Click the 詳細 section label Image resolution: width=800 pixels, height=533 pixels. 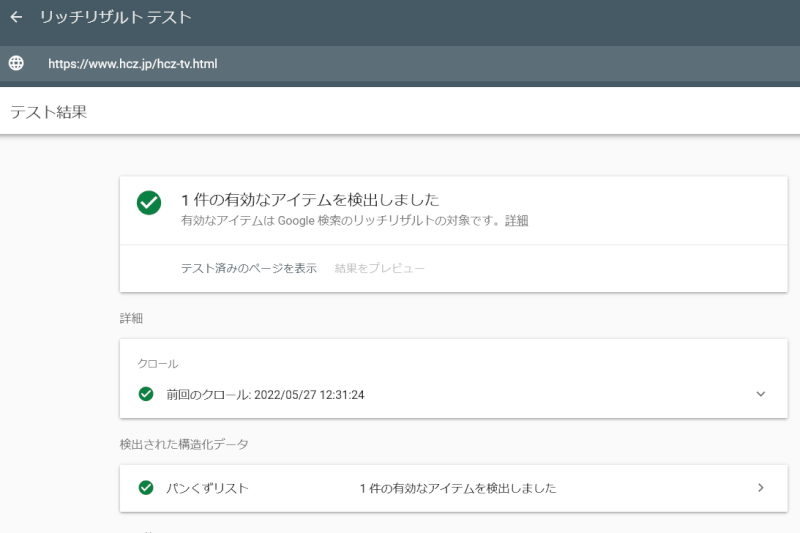click(x=131, y=318)
